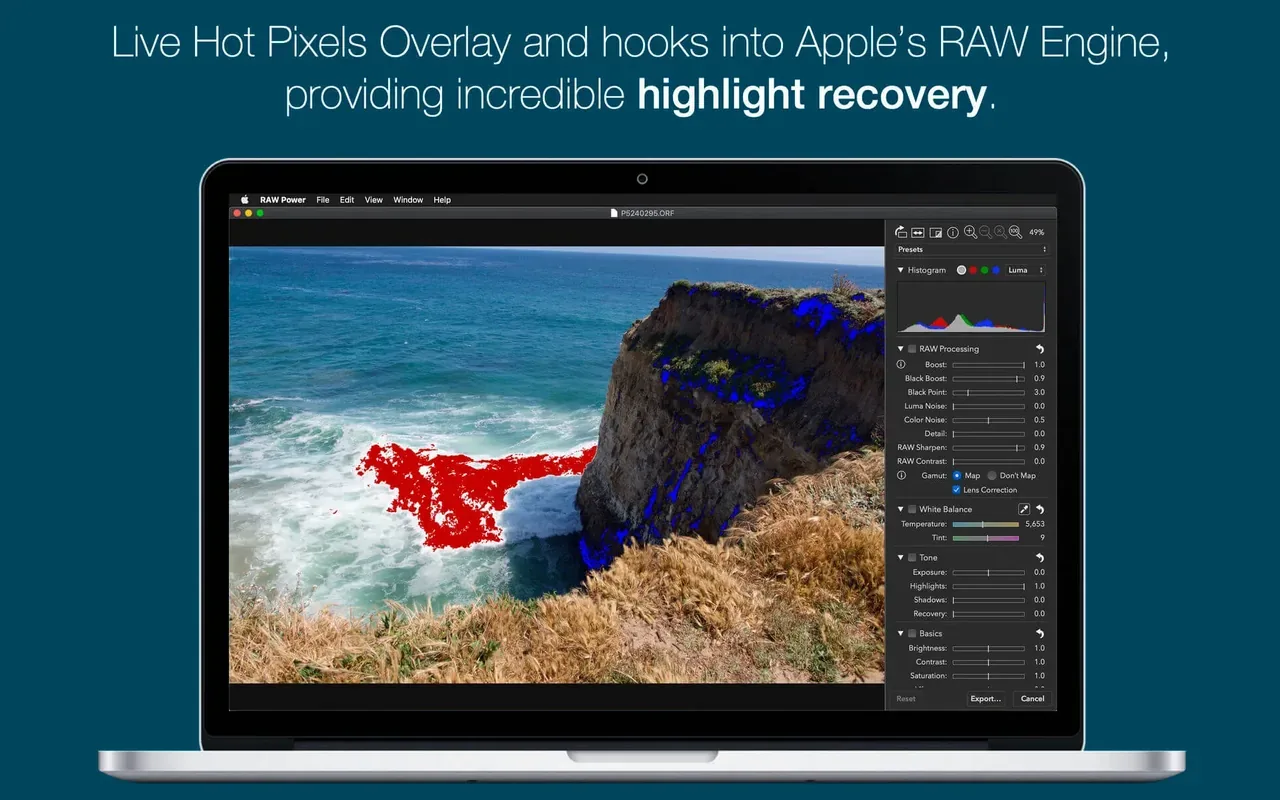Toggle the RAW Processing checkbox
1280x800 pixels.
click(912, 349)
